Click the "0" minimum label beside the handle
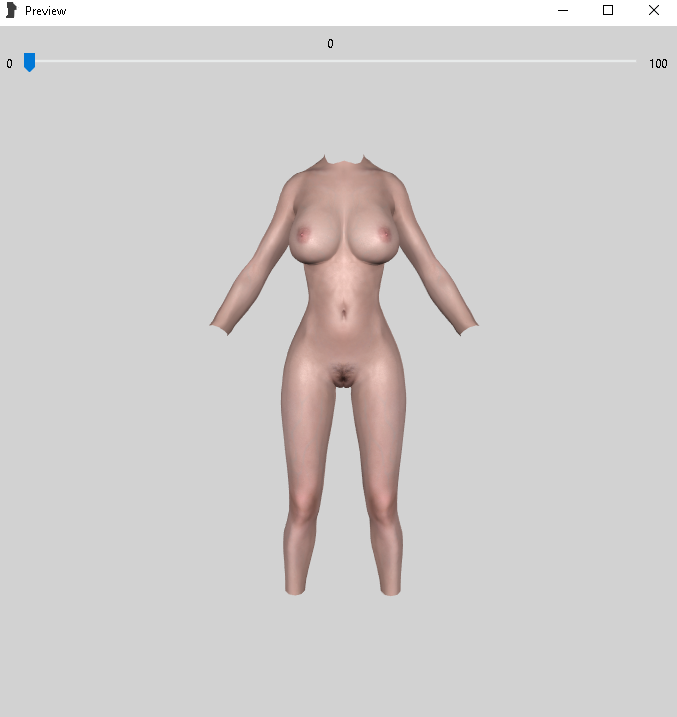This screenshot has width=677, height=717. 9,64
